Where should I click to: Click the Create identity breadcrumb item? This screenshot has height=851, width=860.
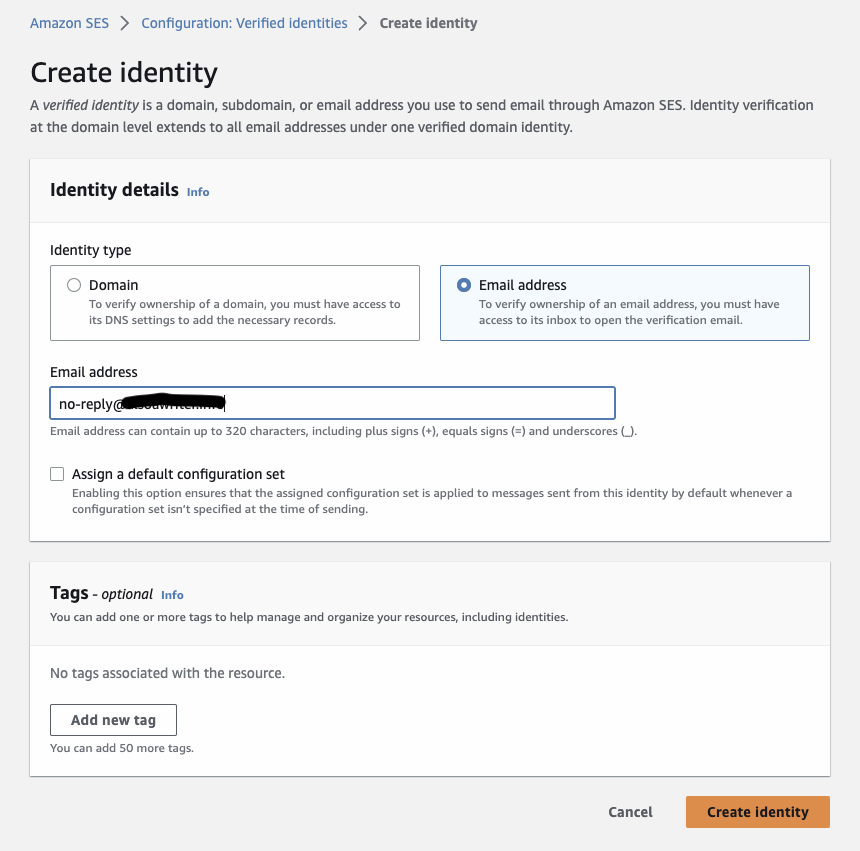428,22
